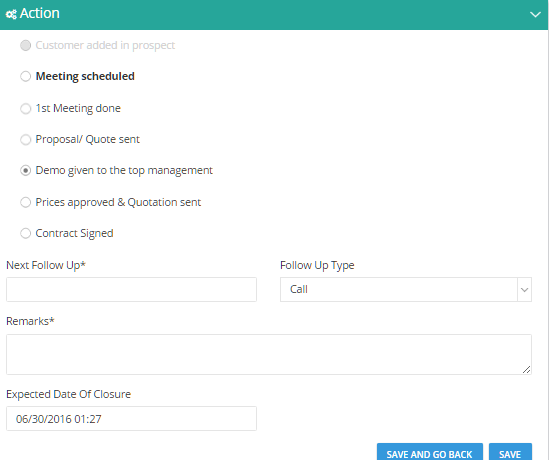Open the Follow Up Type dropdown
Viewport: 549px width, 460px height.
pos(406,290)
